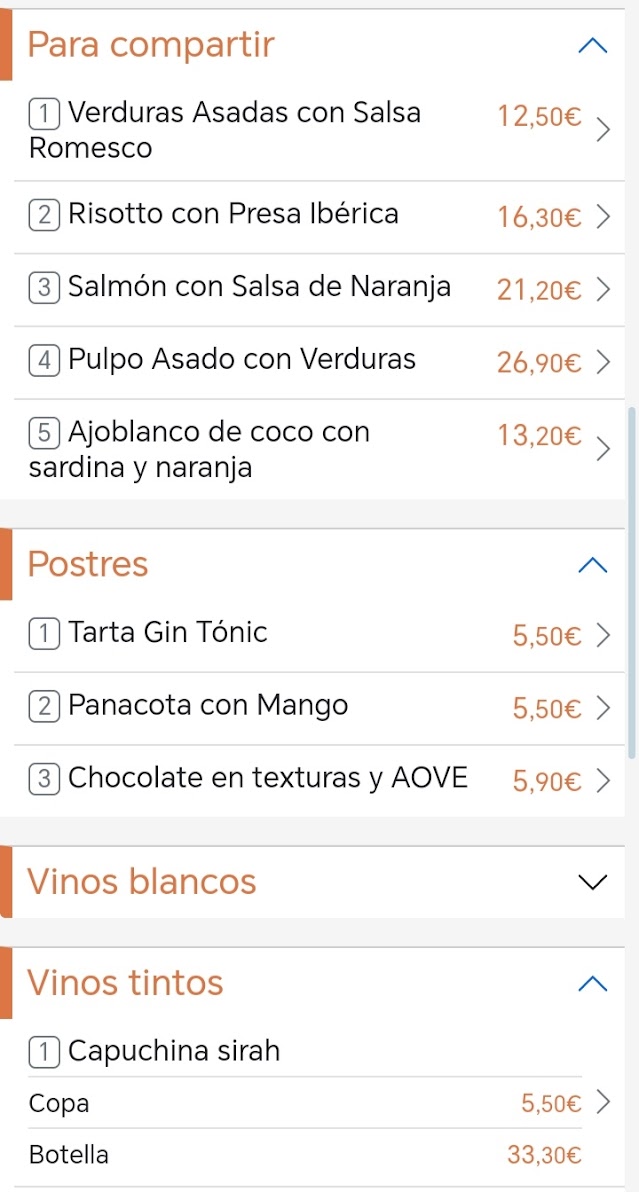Click the vertical scrollbar on the right
639x1200 pixels.
click(631, 580)
